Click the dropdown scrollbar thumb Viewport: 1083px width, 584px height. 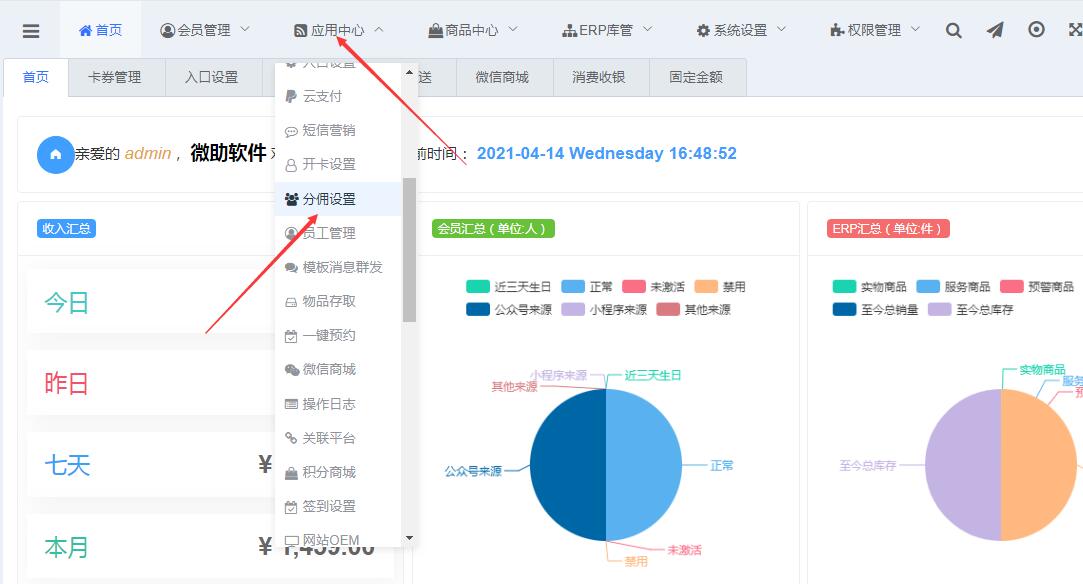pyautogui.click(x=410, y=250)
